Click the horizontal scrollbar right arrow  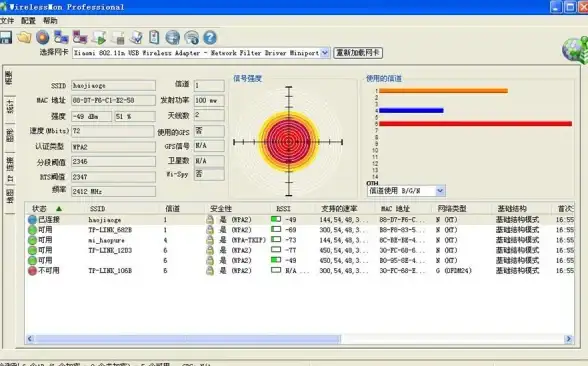pyautogui.click(x=568, y=339)
